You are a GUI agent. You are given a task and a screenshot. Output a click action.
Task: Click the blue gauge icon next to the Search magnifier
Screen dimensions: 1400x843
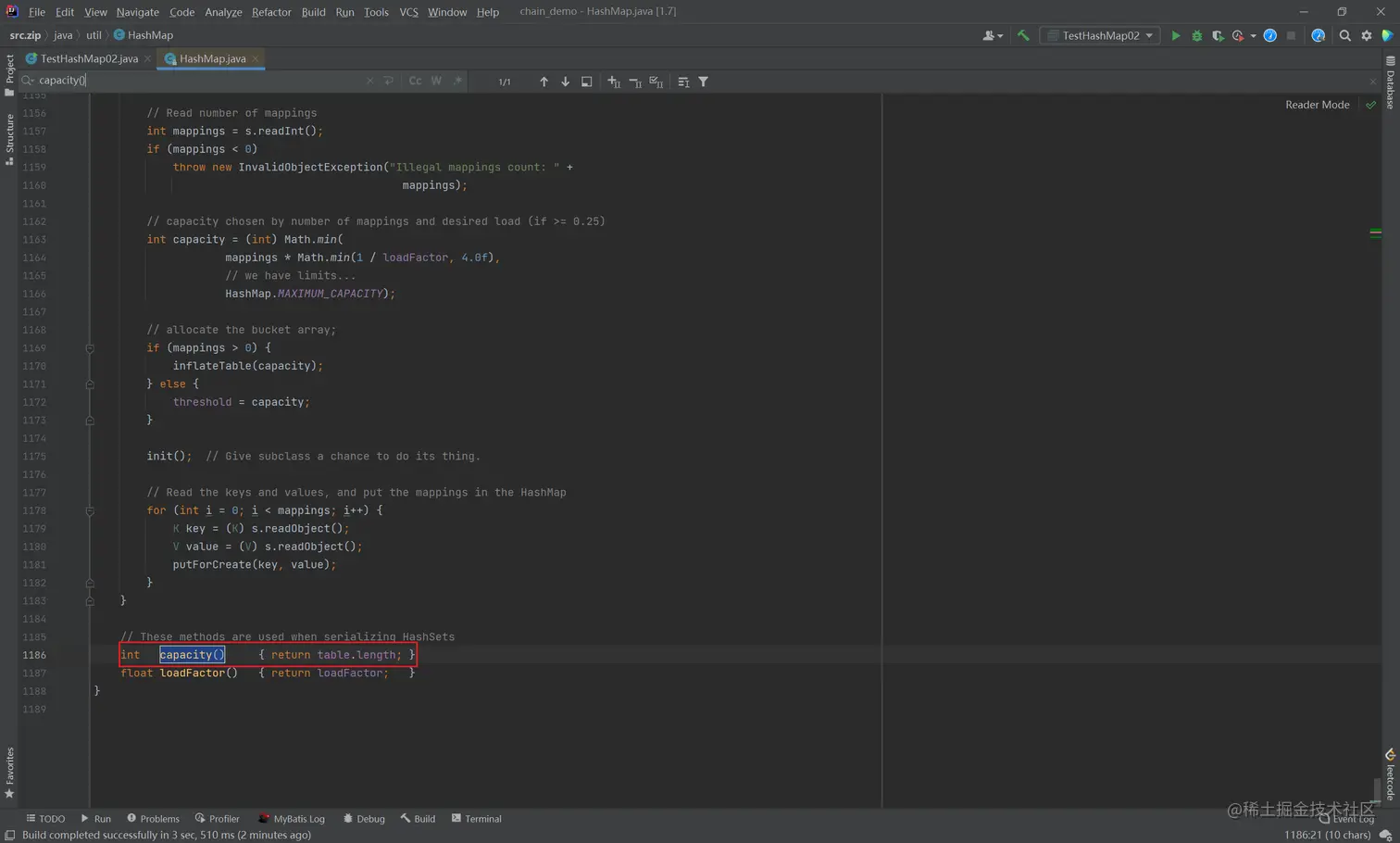click(x=1319, y=35)
